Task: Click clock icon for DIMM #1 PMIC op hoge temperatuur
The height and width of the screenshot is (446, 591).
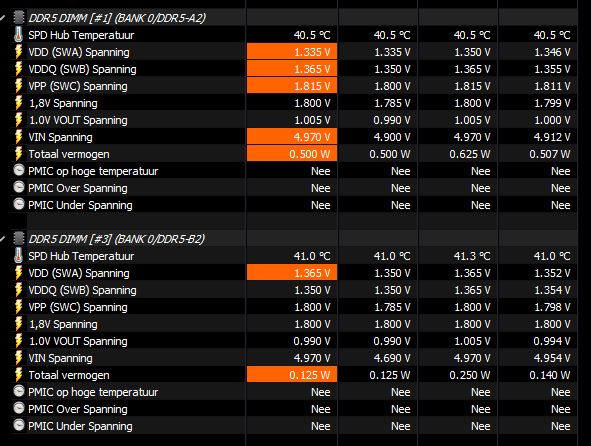Action: 18,170
